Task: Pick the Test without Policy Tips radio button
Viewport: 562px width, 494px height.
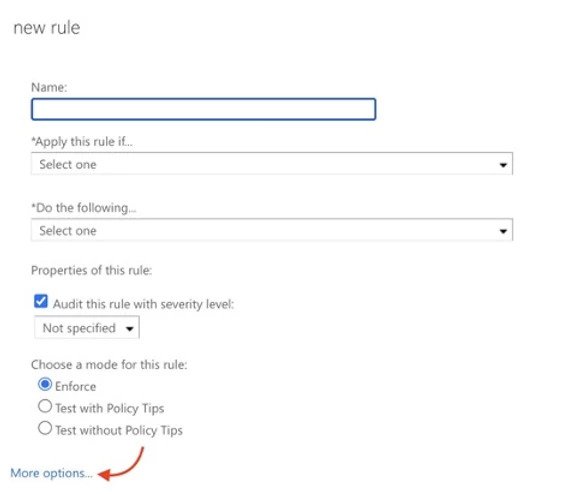Action: click(x=45, y=428)
